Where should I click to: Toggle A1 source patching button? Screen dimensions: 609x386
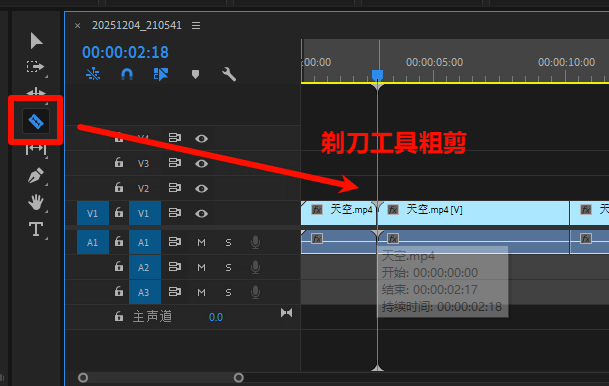pyautogui.click(x=93, y=242)
